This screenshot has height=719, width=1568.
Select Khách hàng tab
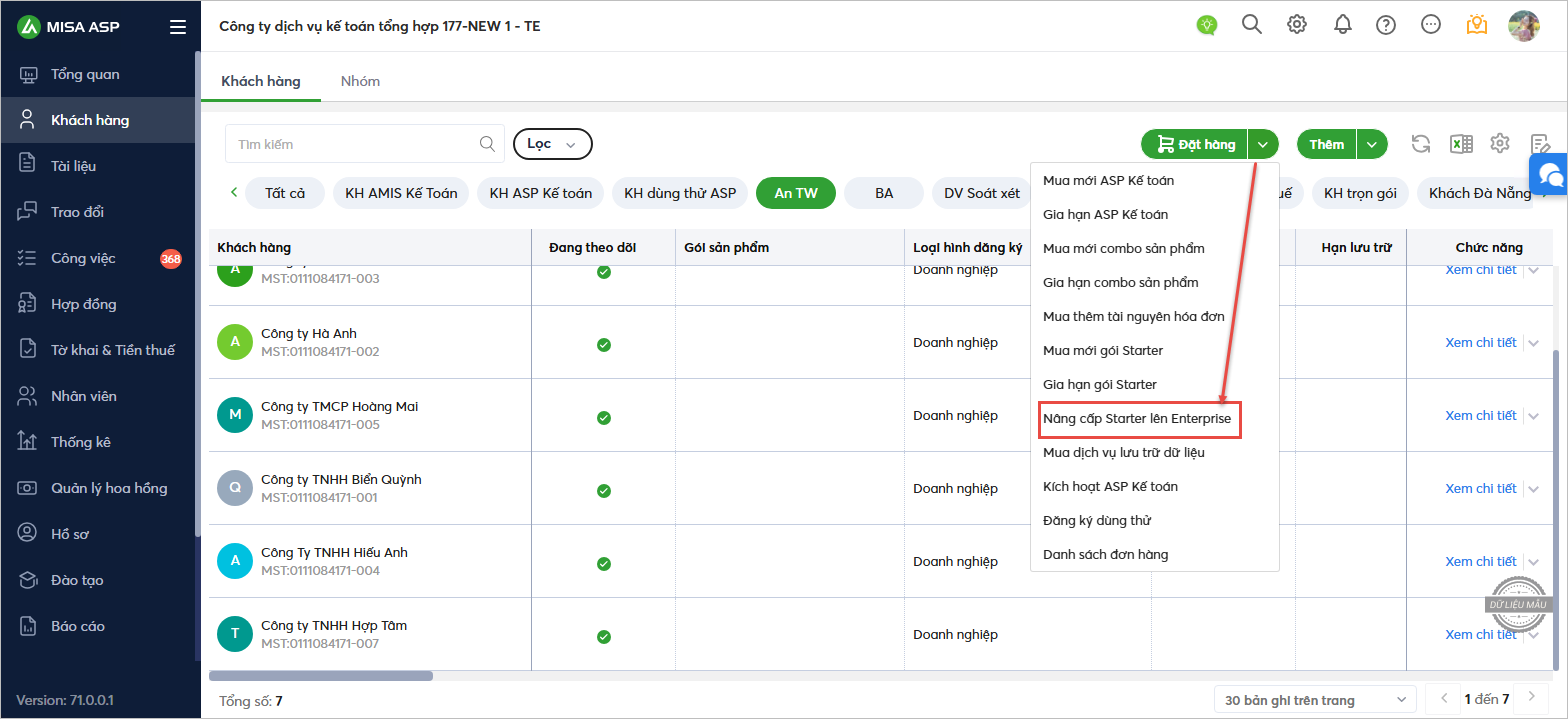click(x=261, y=81)
